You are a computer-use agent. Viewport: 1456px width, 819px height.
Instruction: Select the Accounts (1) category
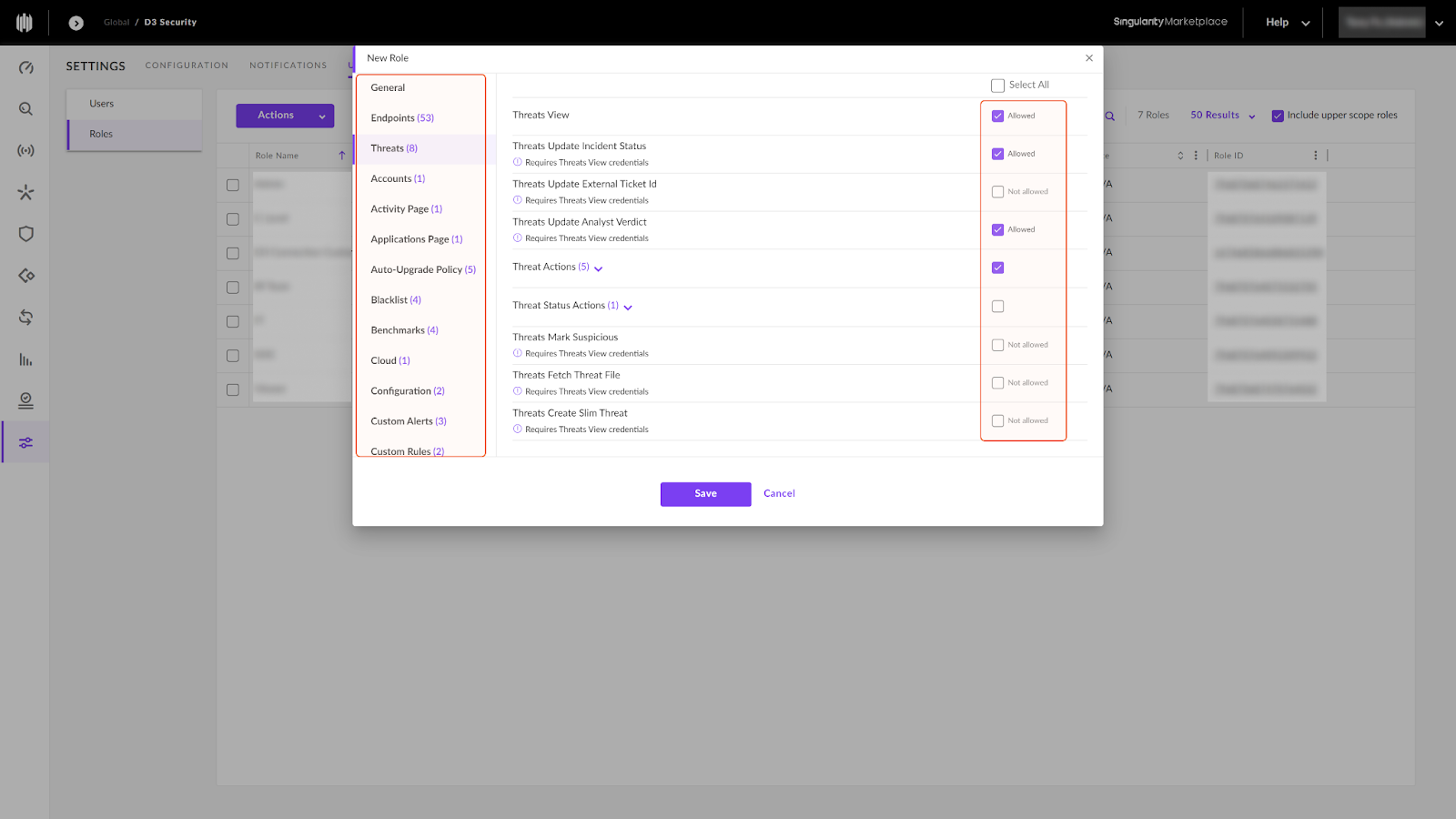[x=398, y=179]
